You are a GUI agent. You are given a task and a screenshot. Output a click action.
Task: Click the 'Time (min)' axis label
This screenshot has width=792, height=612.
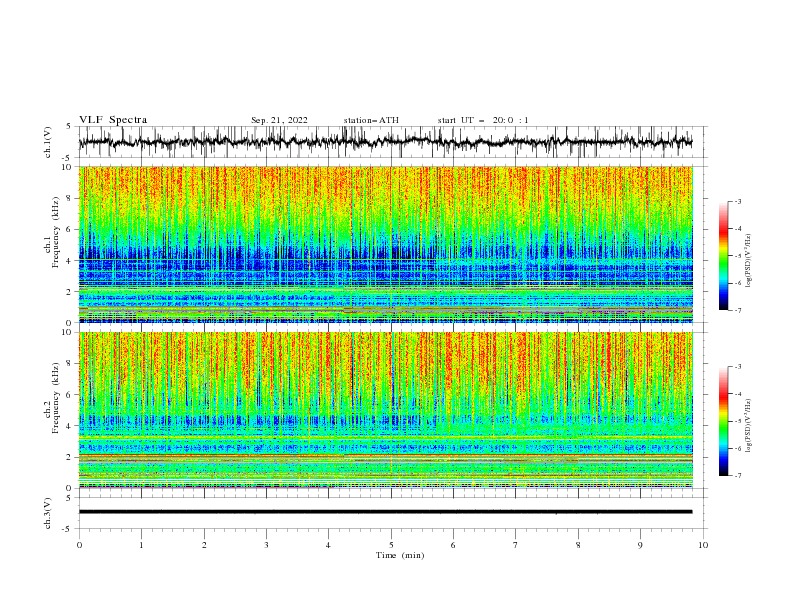pyautogui.click(x=400, y=555)
